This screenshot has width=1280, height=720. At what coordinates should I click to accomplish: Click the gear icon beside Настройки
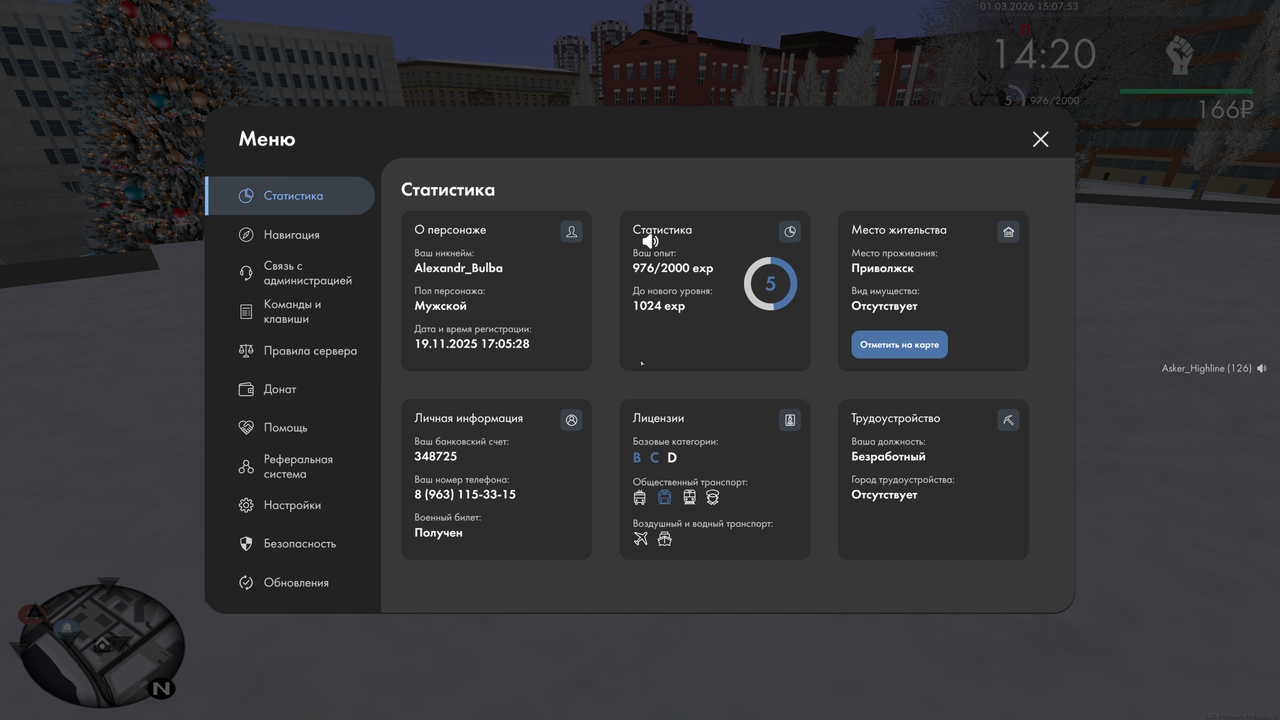pyautogui.click(x=246, y=505)
